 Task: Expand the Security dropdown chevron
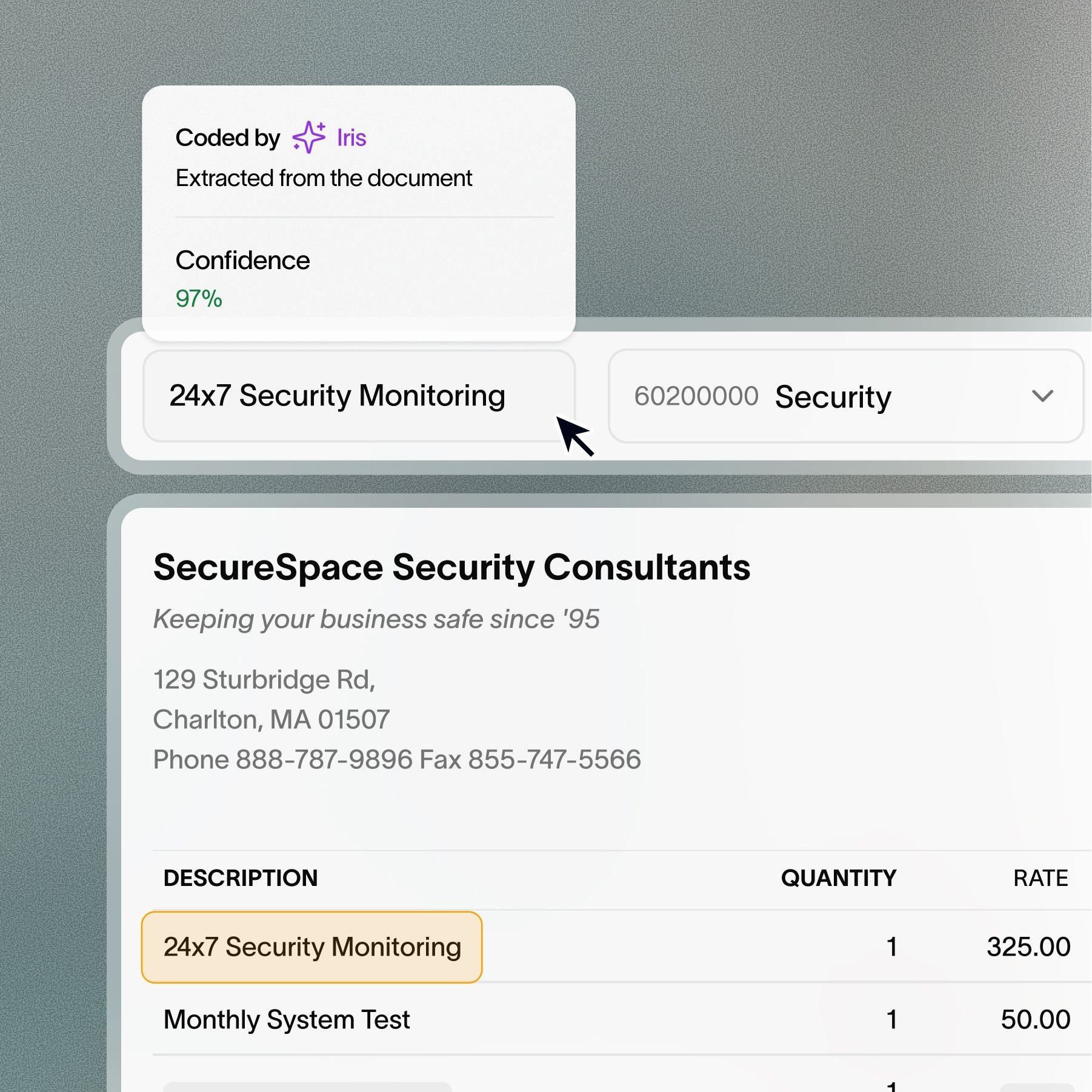tap(1042, 396)
